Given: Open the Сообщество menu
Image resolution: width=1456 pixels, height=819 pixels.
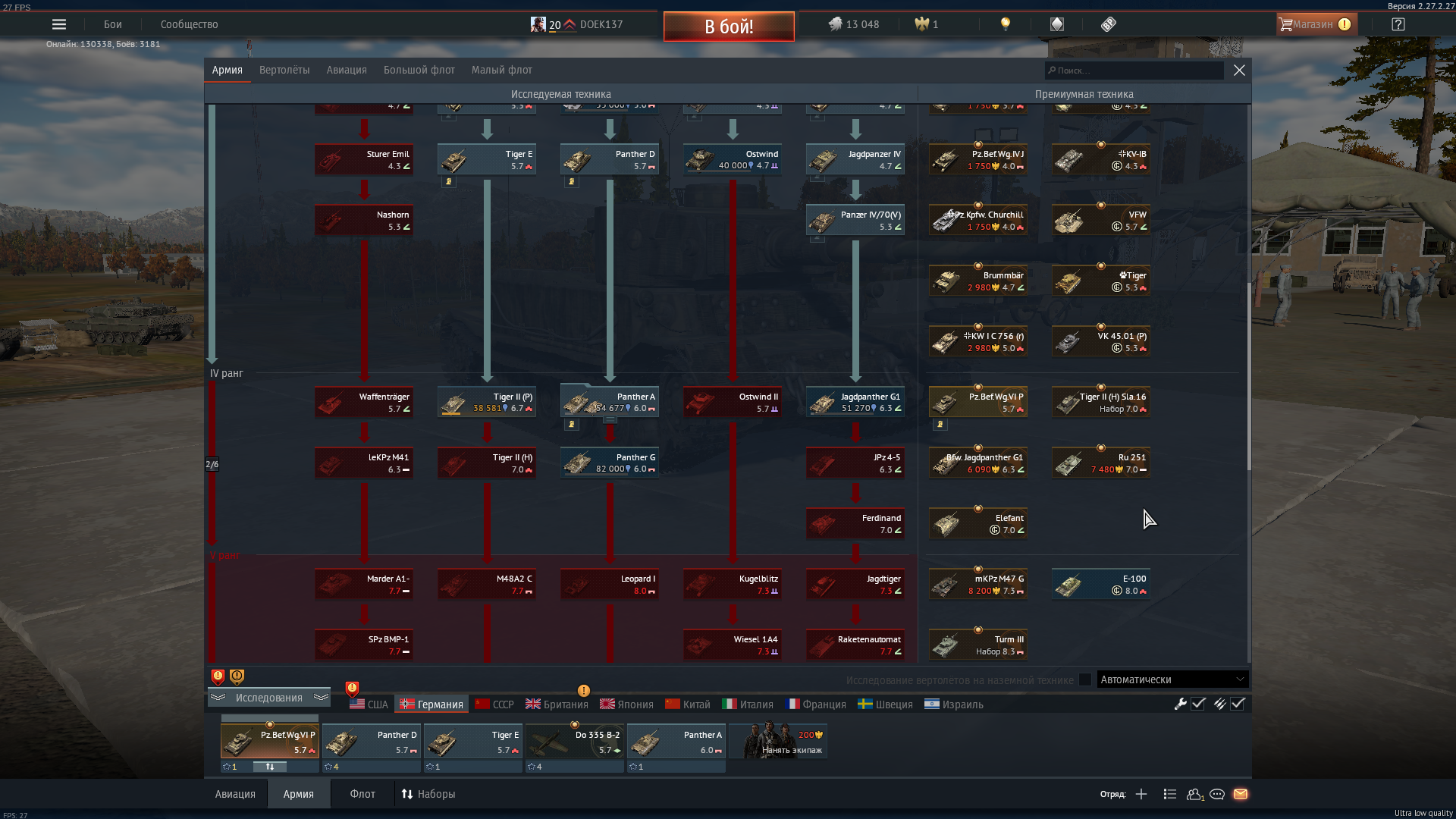Looking at the screenshot, I should coord(190,24).
